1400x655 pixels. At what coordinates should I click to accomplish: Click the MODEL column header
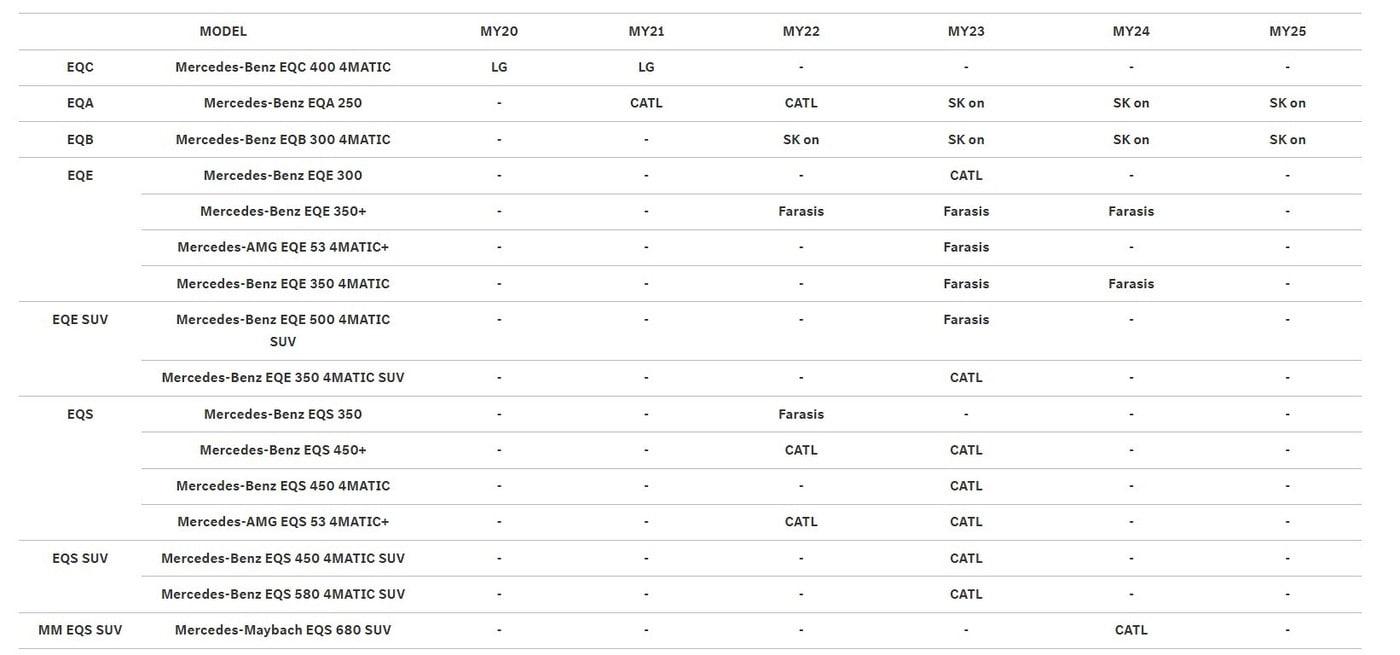click(223, 31)
